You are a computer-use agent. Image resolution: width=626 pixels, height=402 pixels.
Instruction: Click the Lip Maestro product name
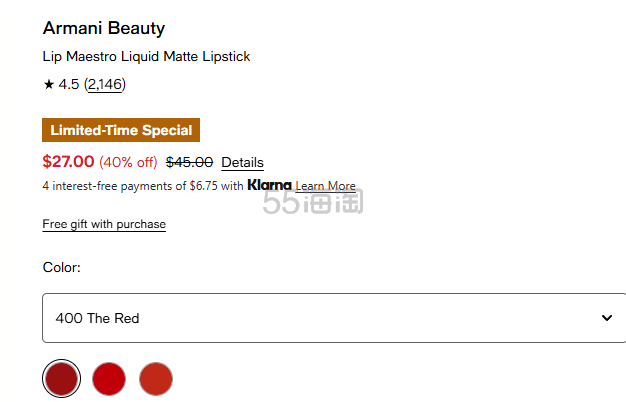[x=147, y=56]
